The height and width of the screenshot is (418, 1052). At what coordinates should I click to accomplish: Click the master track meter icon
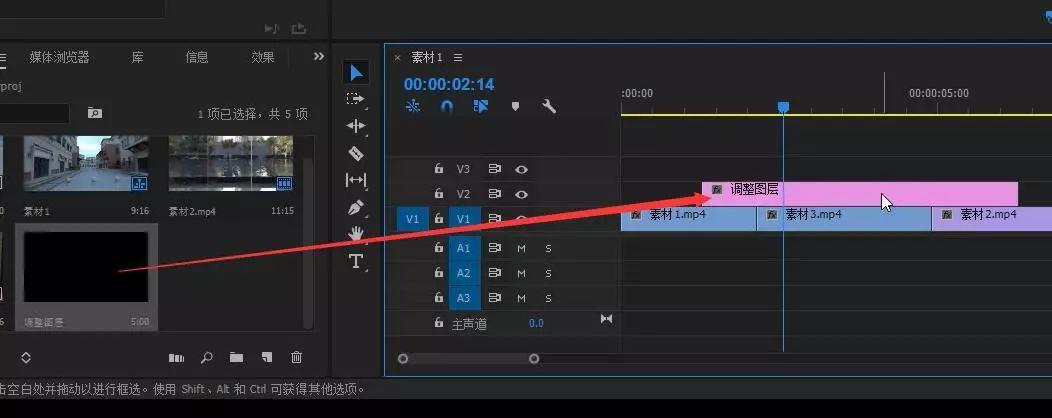coord(607,319)
